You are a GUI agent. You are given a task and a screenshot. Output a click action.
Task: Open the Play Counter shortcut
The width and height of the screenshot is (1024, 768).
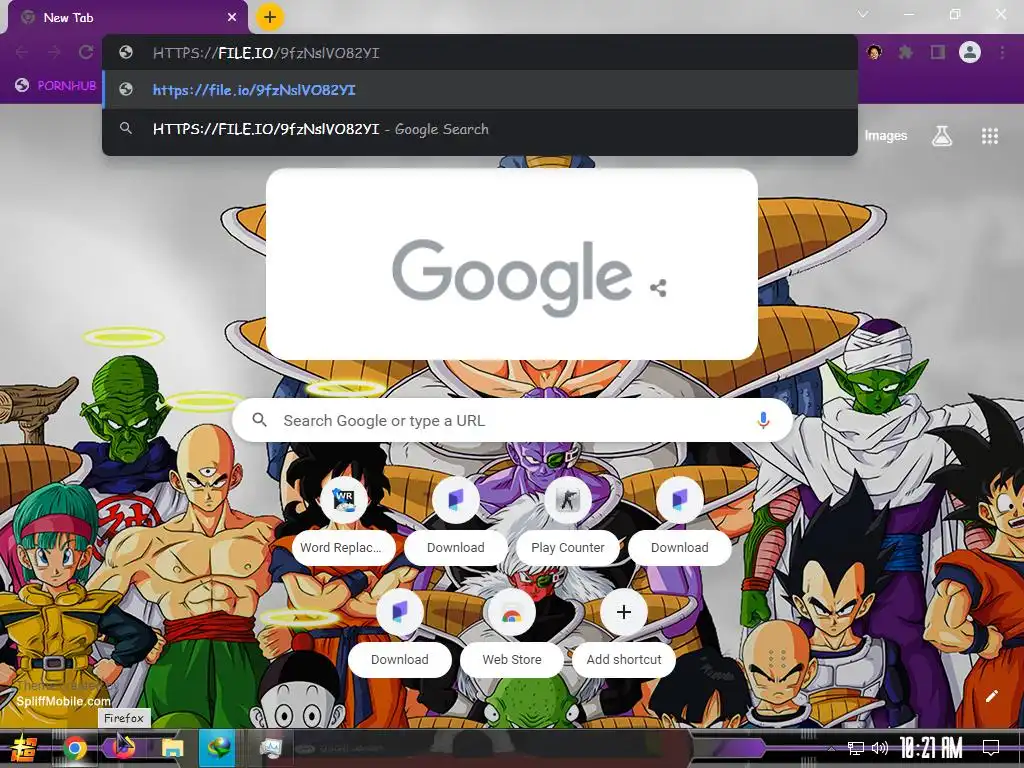click(568, 521)
